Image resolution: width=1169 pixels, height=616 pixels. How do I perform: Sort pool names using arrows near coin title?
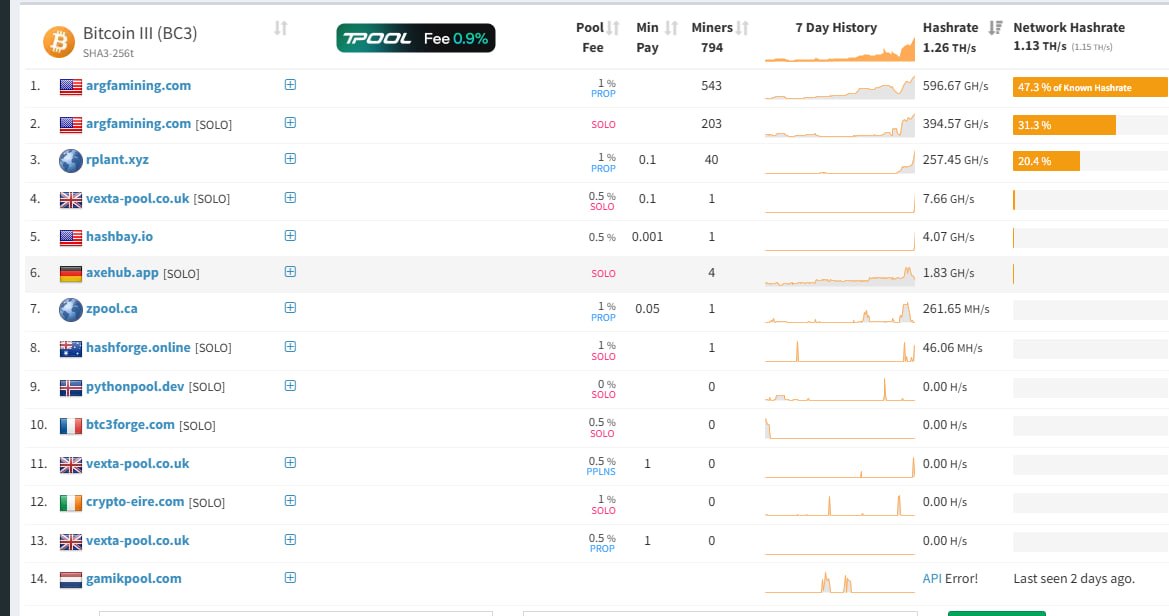point(280,28)
